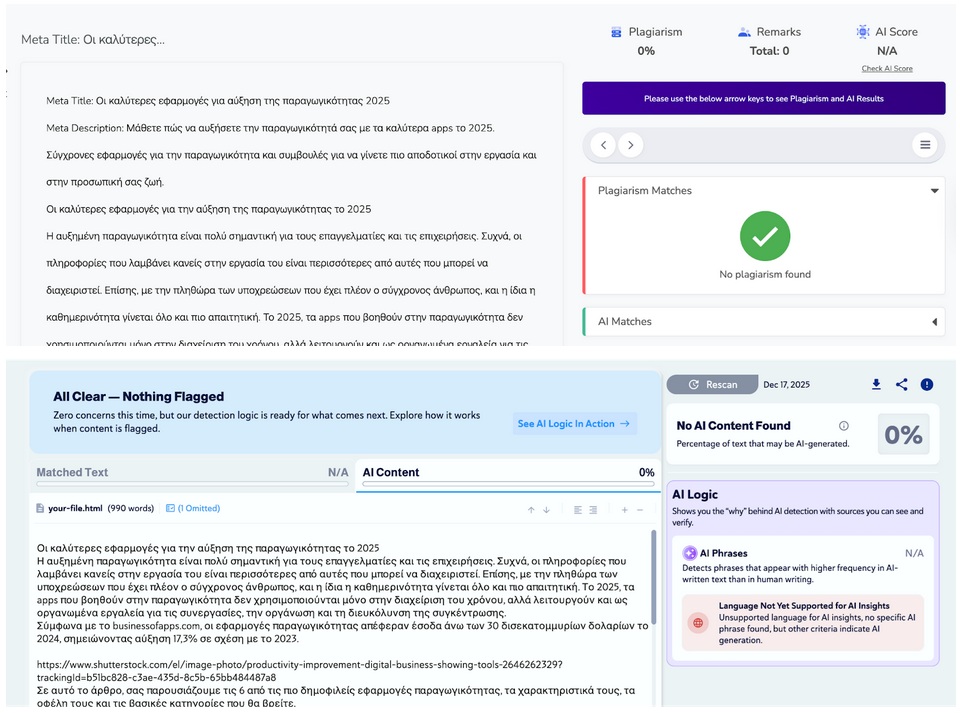The image size is (960, 713).
Task: Expand the AI Matches section
Action: tap(934, 322)
